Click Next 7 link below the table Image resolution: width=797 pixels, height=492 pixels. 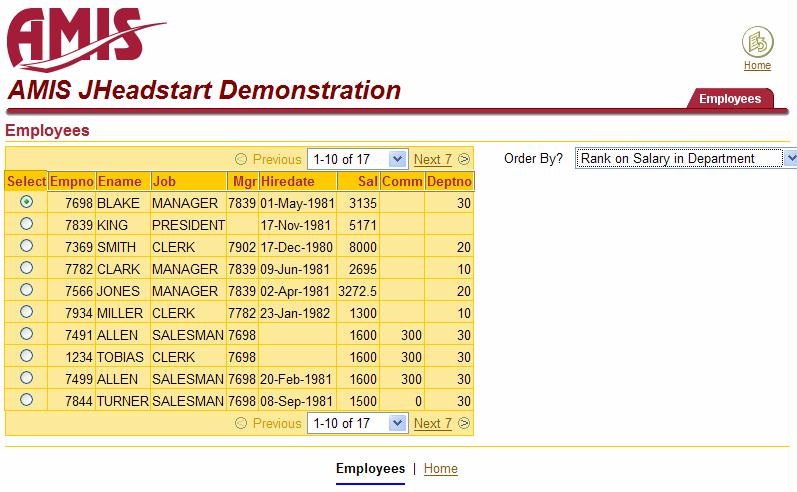(432, 423)
